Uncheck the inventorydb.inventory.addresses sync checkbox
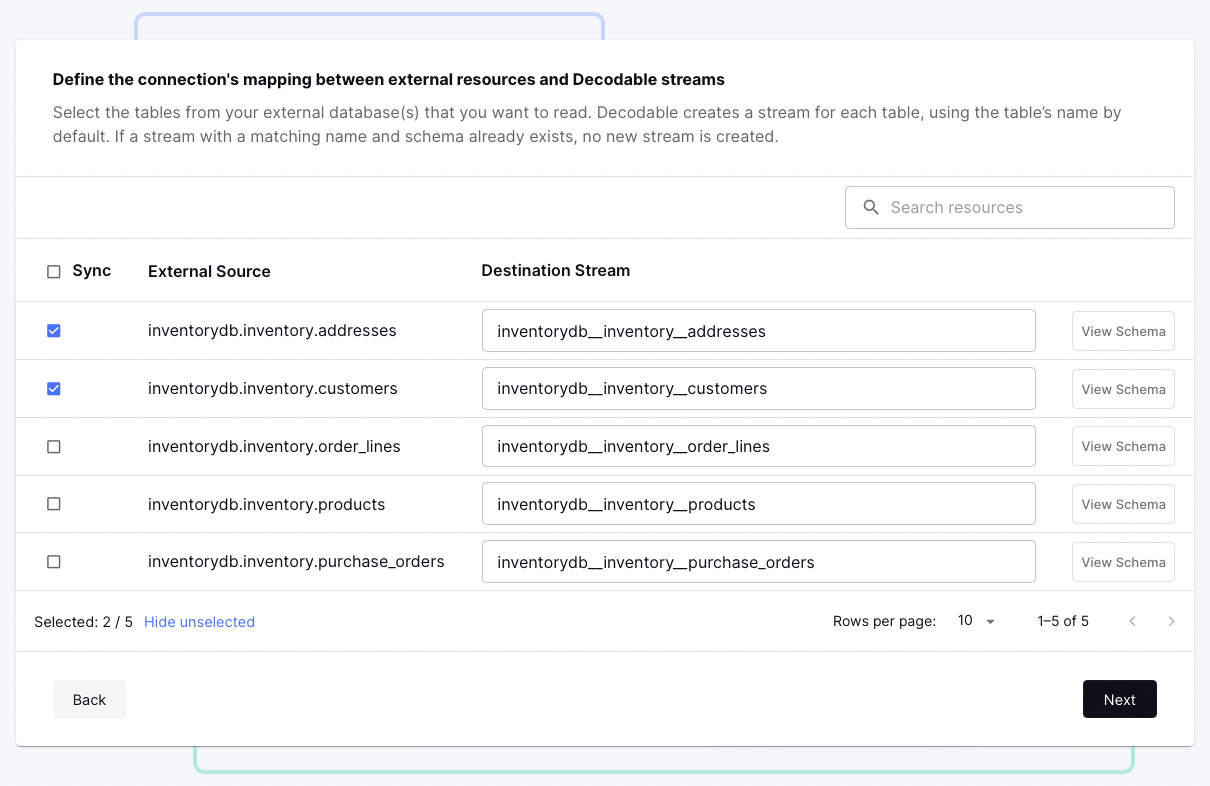The width and height of the screenshot is (1210, 786). point(54,331)
